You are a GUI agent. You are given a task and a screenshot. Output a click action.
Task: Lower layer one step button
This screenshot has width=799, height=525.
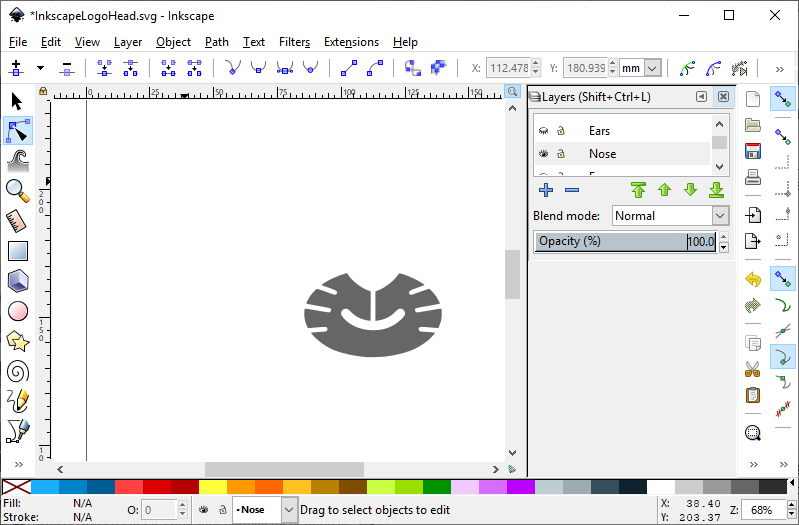pos(690,190)
